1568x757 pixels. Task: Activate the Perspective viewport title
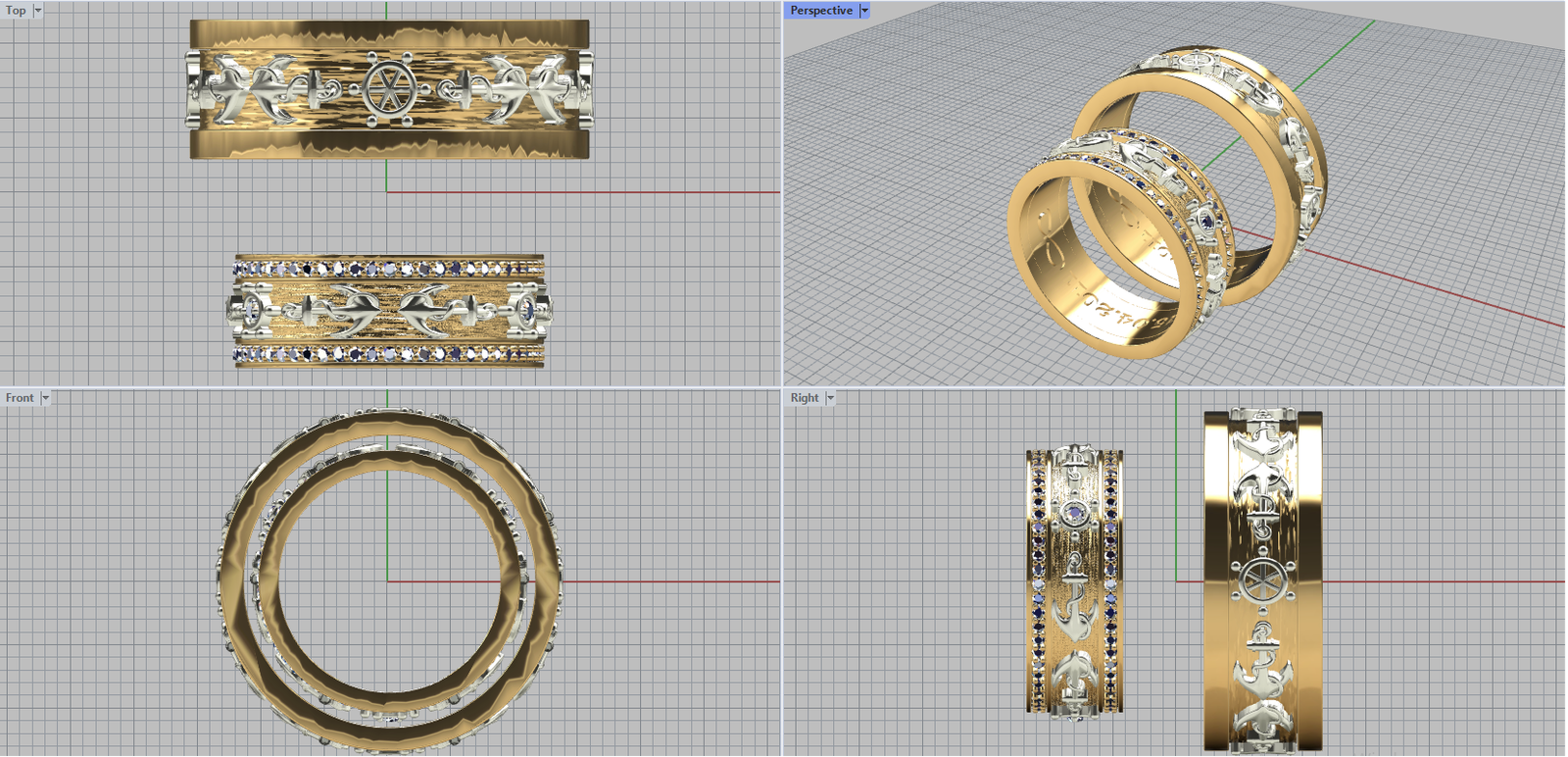(820, 11)
